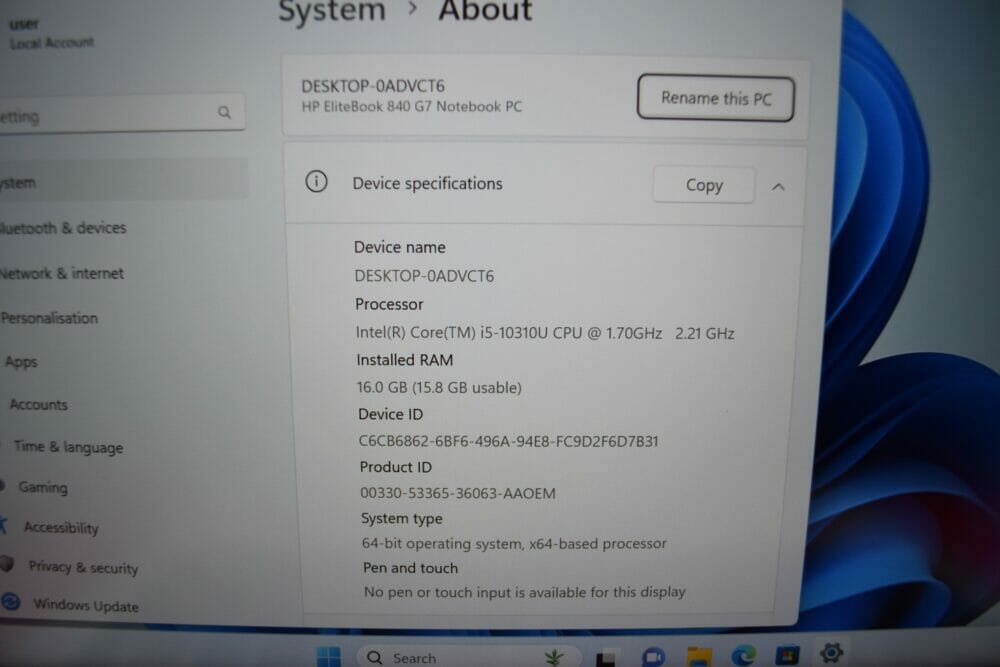1000x667 pixels.
Task: Open Personalisation settings
Action: 50,318
